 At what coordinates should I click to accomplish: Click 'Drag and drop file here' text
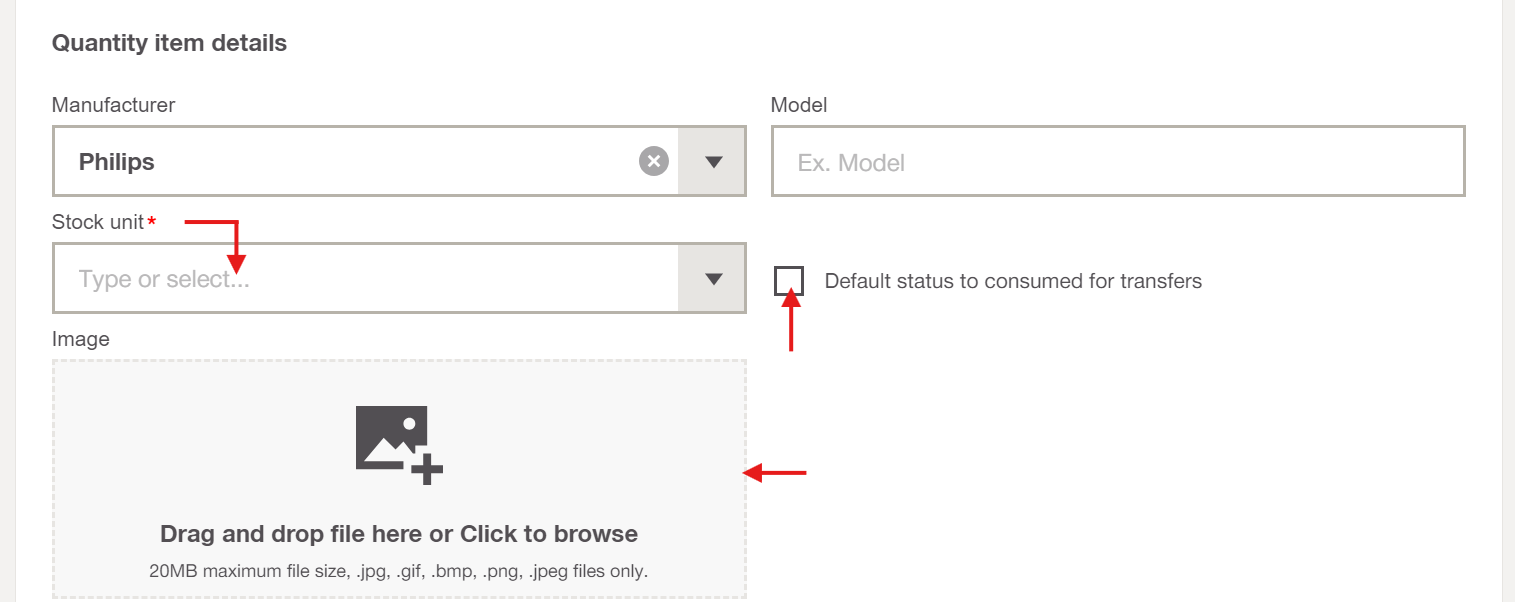click(399, 534)
